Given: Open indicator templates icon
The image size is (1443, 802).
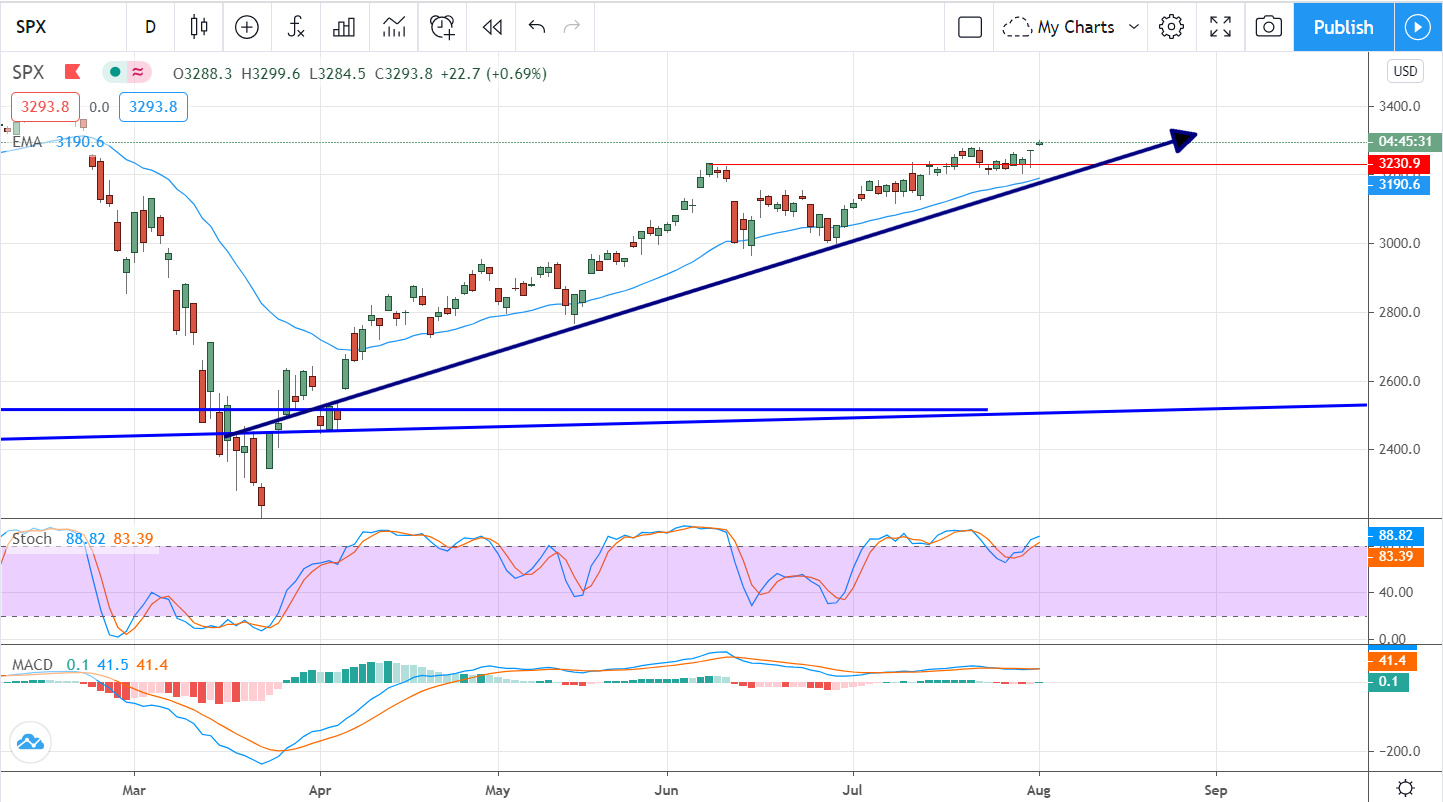Looking at the screenshot, I should (394, 27).
